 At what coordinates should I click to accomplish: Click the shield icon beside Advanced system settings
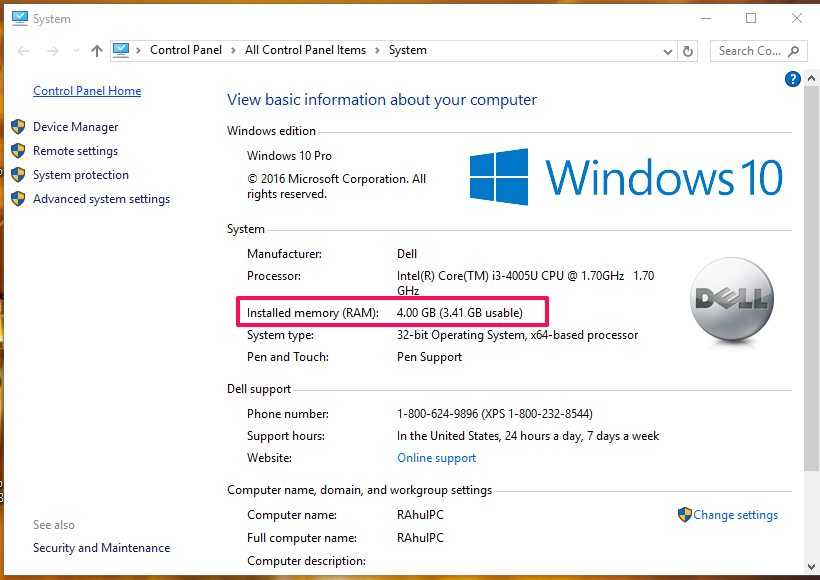click(18, 199)
